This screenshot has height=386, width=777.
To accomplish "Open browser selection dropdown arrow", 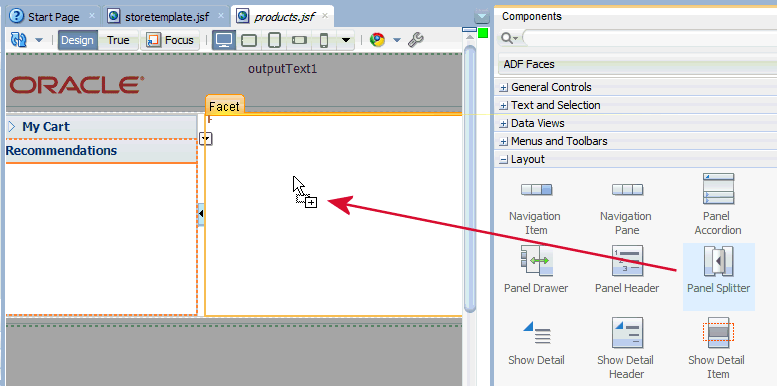I will [396, 40].
